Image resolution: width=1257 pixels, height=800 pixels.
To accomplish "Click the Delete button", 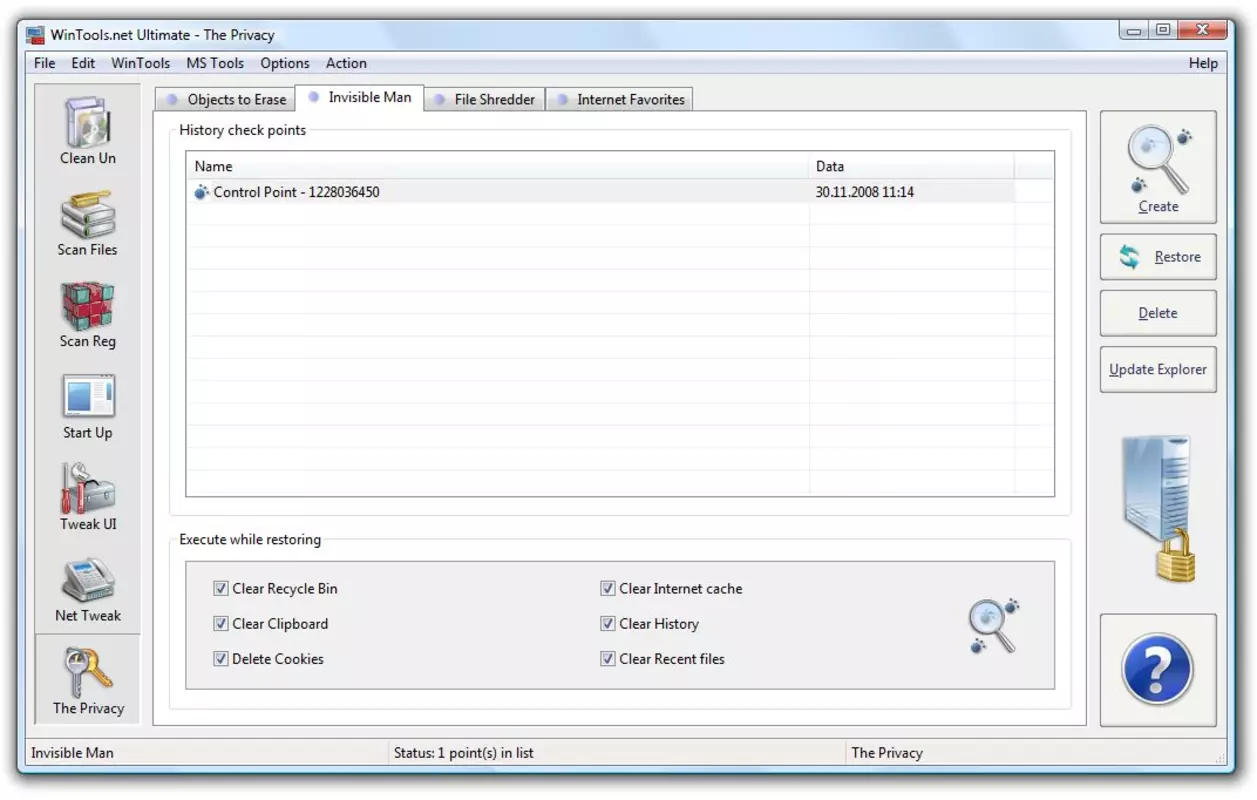I will (x=1158, y=313).
